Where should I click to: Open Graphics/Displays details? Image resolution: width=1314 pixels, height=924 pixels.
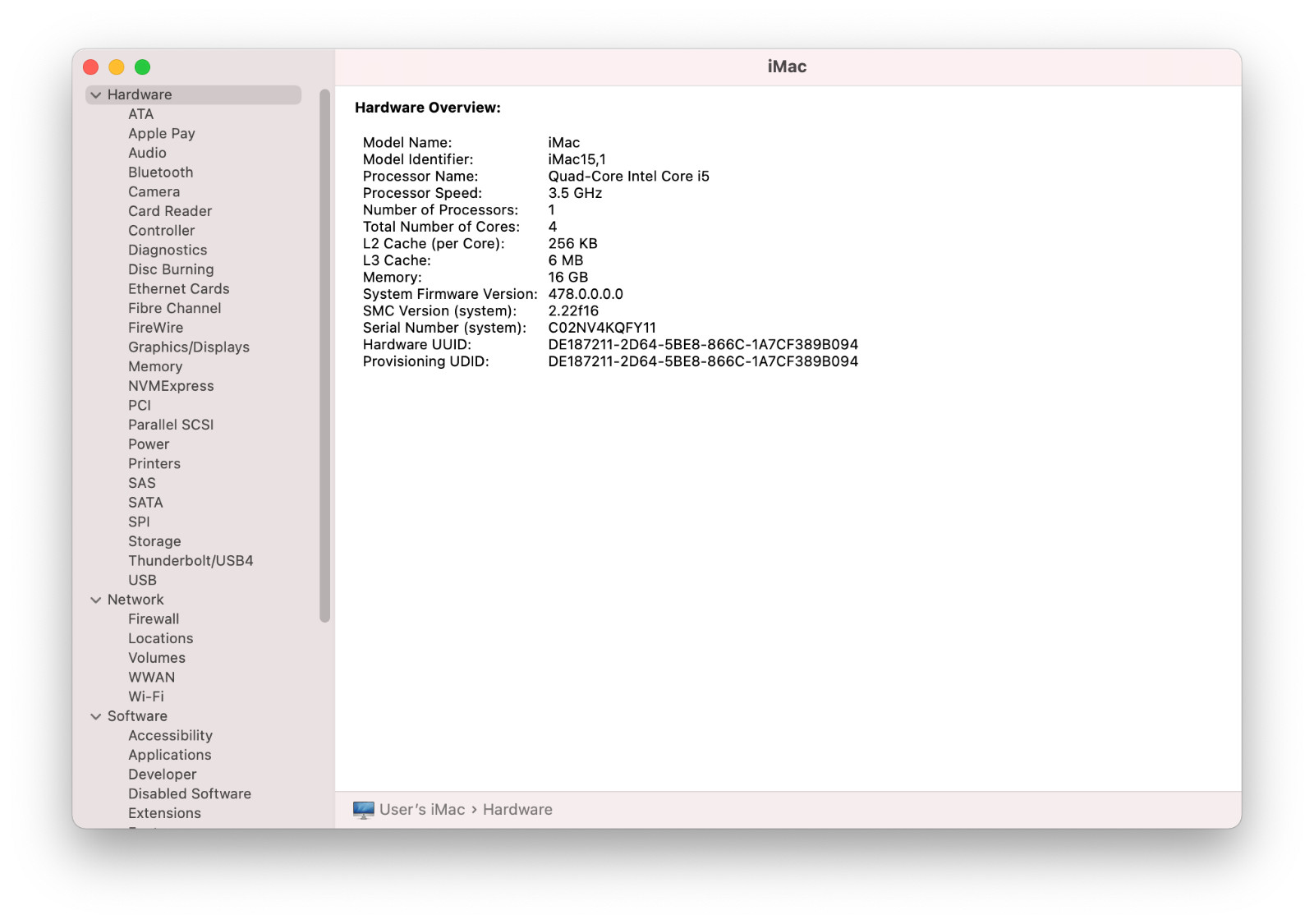click(x=189, y=347)
